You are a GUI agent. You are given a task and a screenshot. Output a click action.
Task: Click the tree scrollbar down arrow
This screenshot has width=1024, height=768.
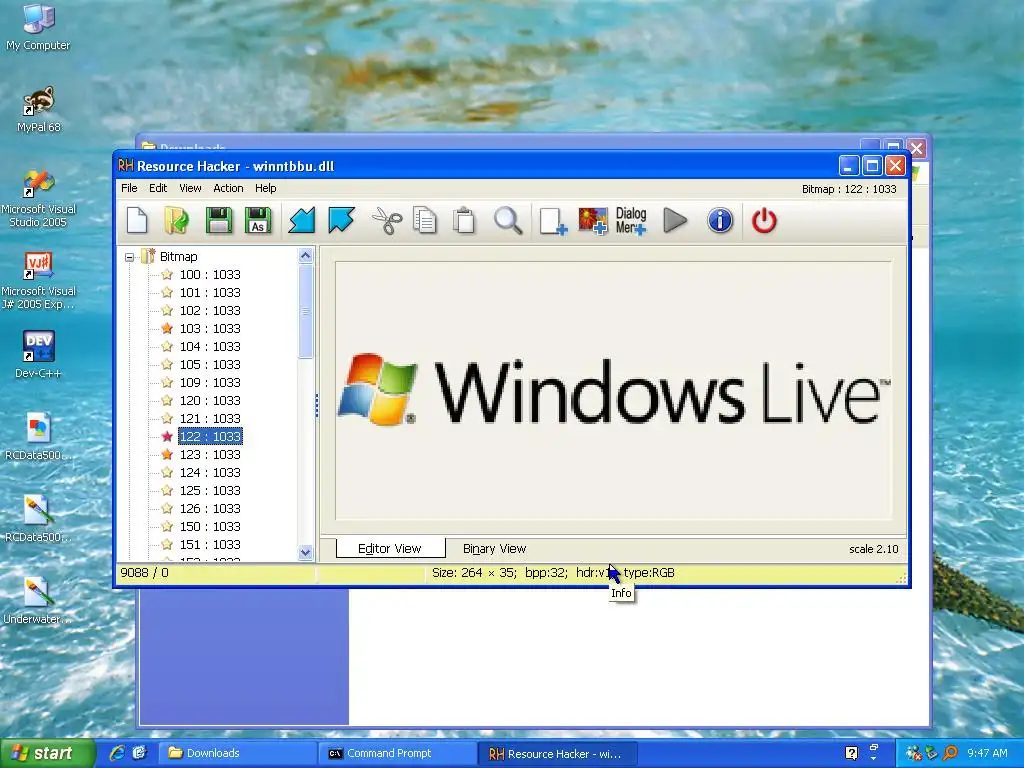point(306,552)
